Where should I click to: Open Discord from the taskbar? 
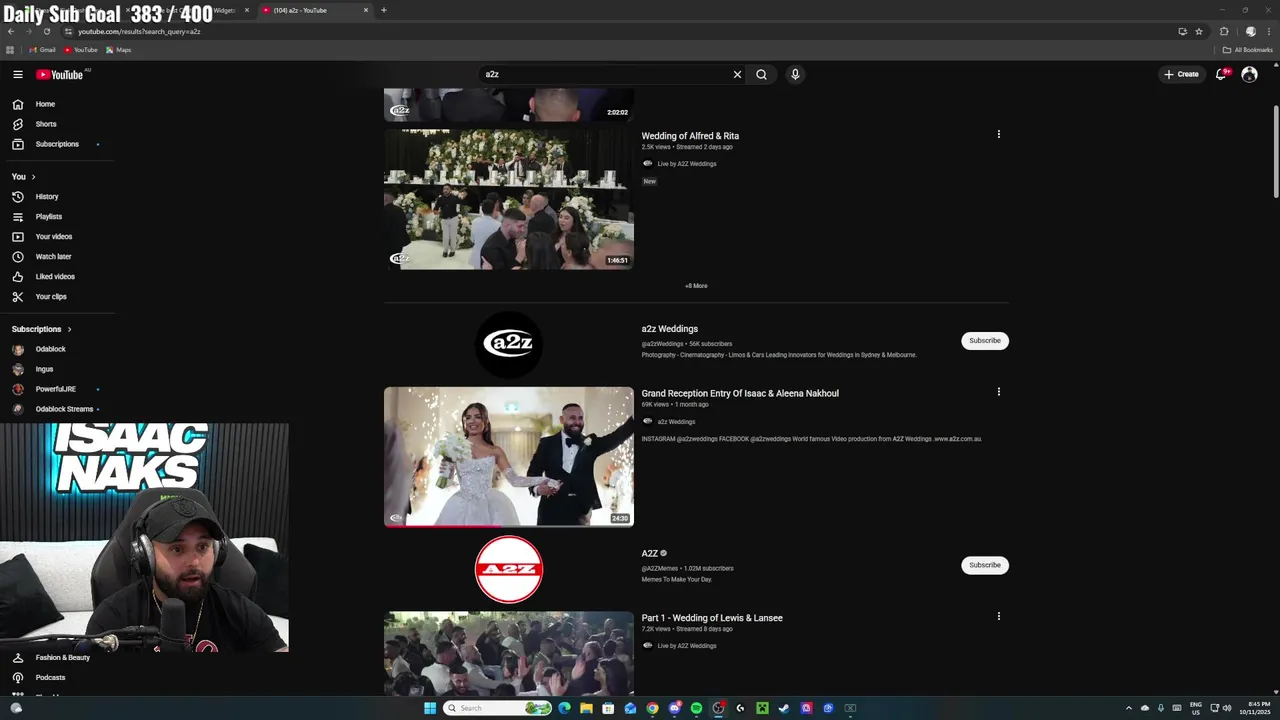click(675, 708)
